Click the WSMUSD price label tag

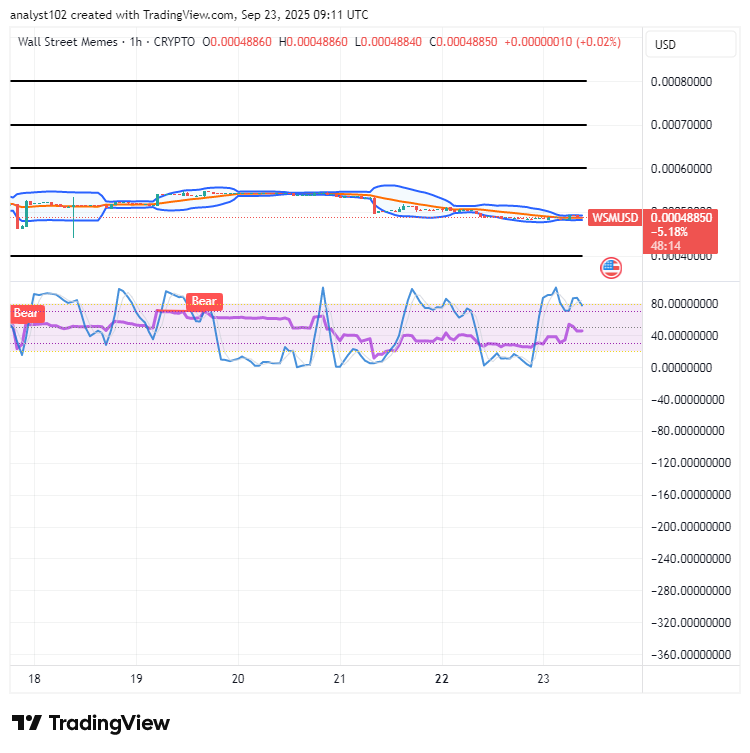[615, 218]
